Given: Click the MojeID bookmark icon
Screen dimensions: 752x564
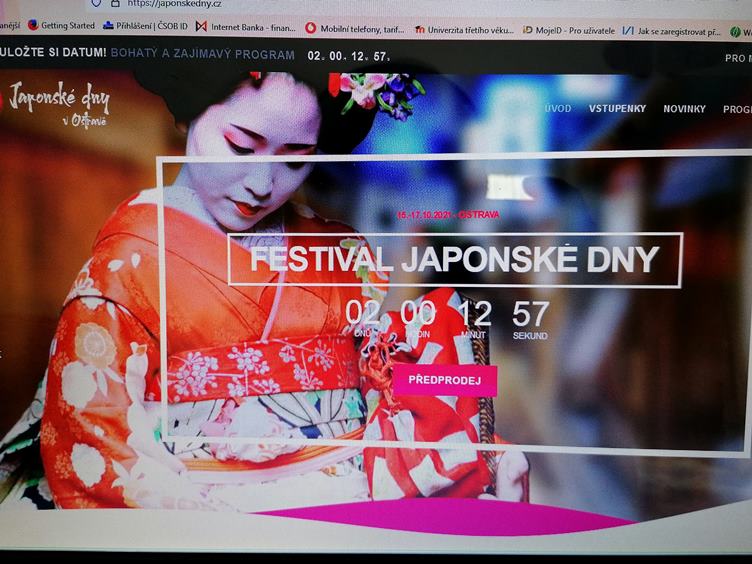Looking at the screenshot, I should coord(528,30).
